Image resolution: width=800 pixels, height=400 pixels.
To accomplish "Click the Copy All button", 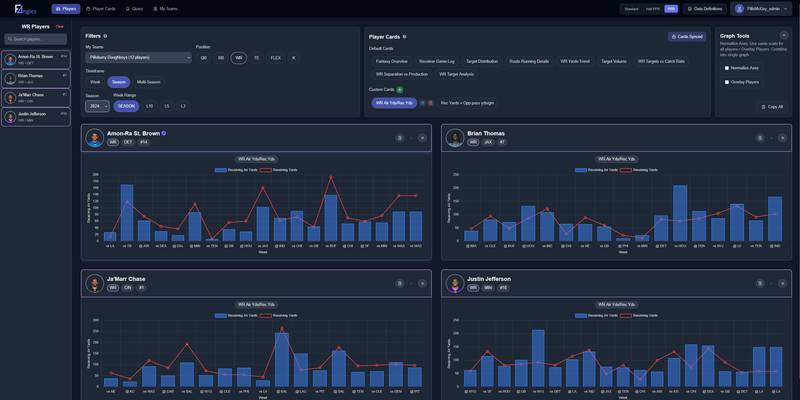I will (772, 106).
